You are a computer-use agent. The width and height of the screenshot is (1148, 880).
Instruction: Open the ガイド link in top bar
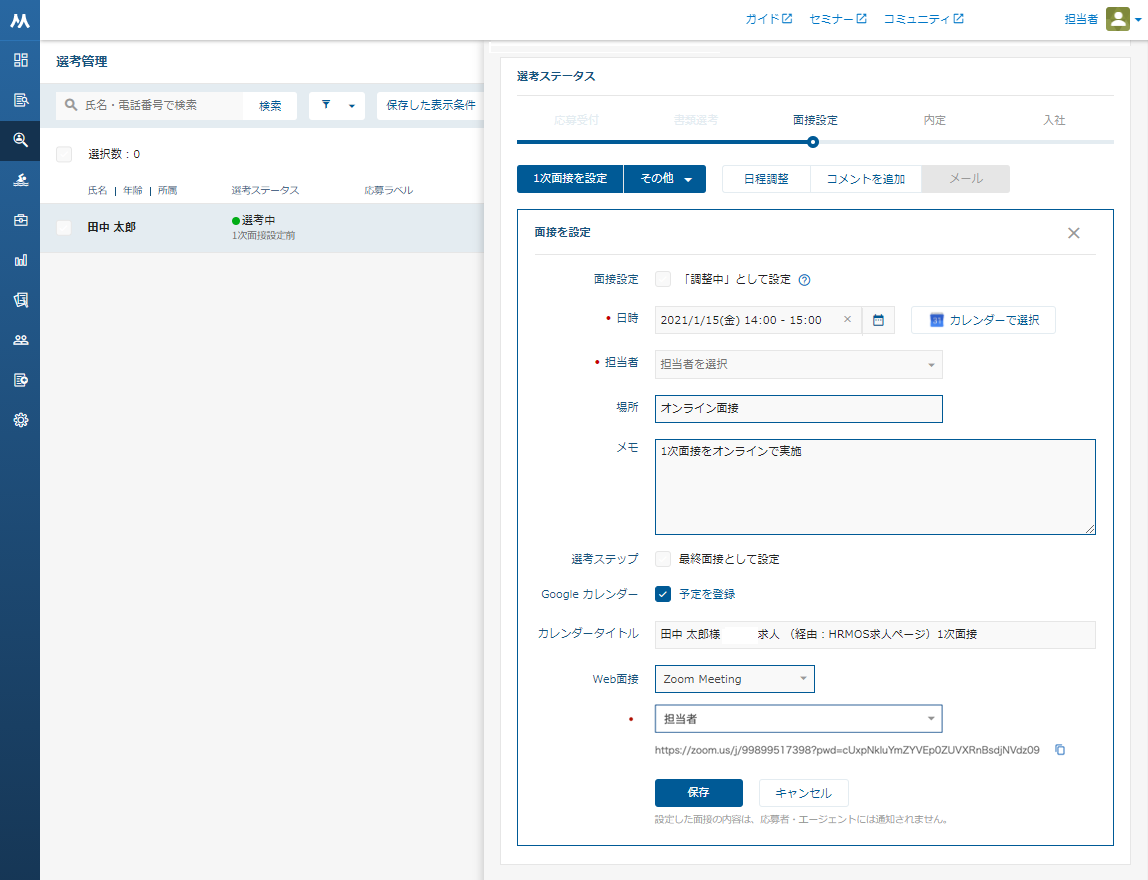pyautogui.click(x=768, y=18)
